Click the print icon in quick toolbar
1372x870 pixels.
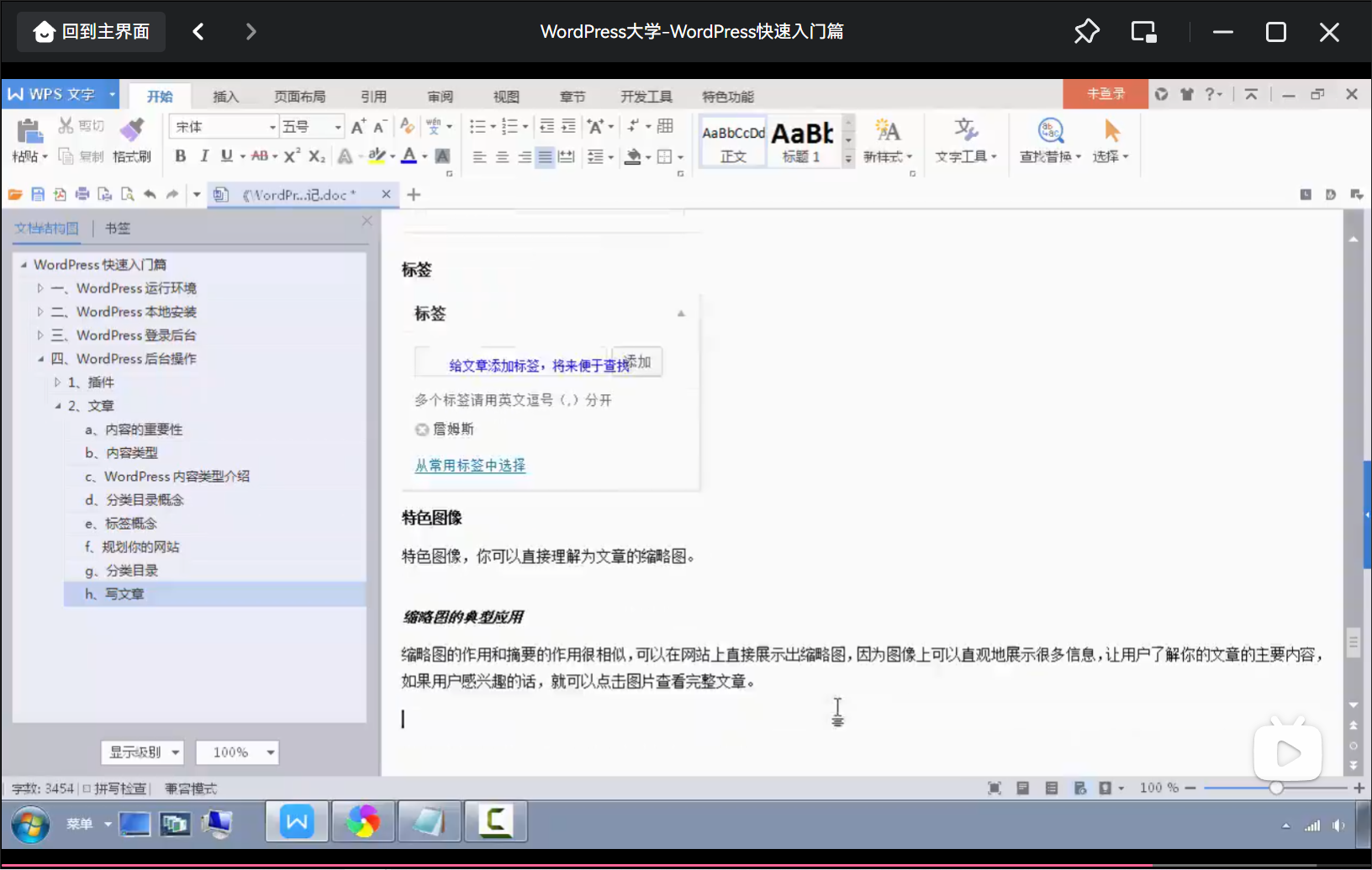tap(82, 195)
